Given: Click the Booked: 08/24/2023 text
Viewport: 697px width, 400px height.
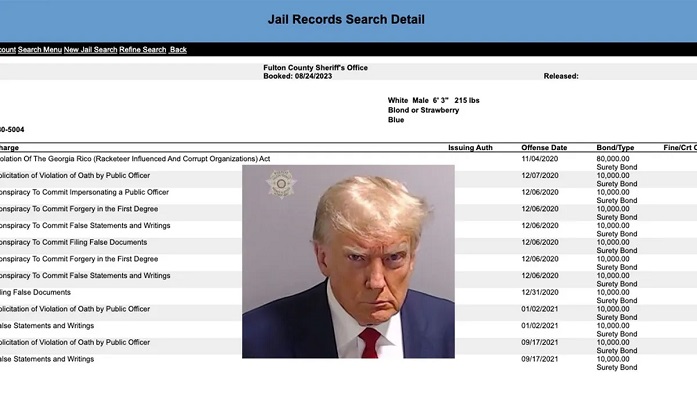Looking at the screenshot, I should click(300, 76).
